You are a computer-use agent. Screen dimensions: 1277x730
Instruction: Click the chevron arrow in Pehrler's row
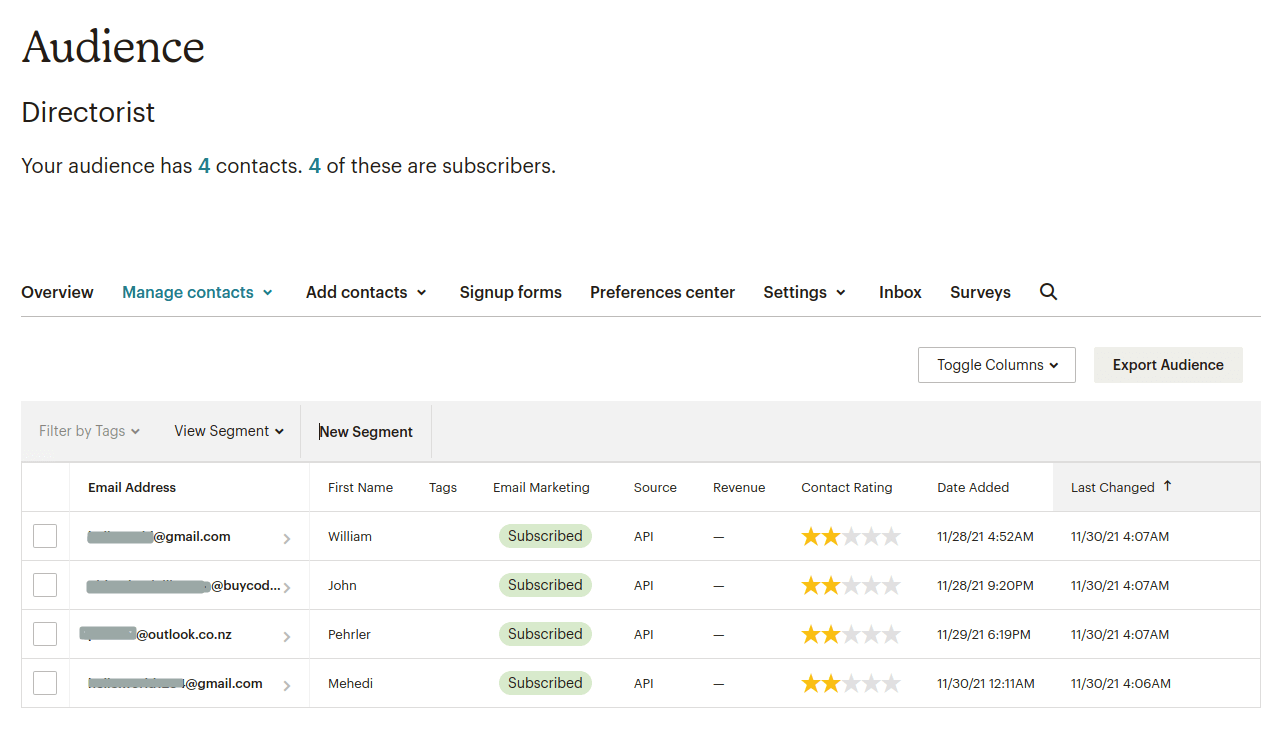(x=287, y=637)
